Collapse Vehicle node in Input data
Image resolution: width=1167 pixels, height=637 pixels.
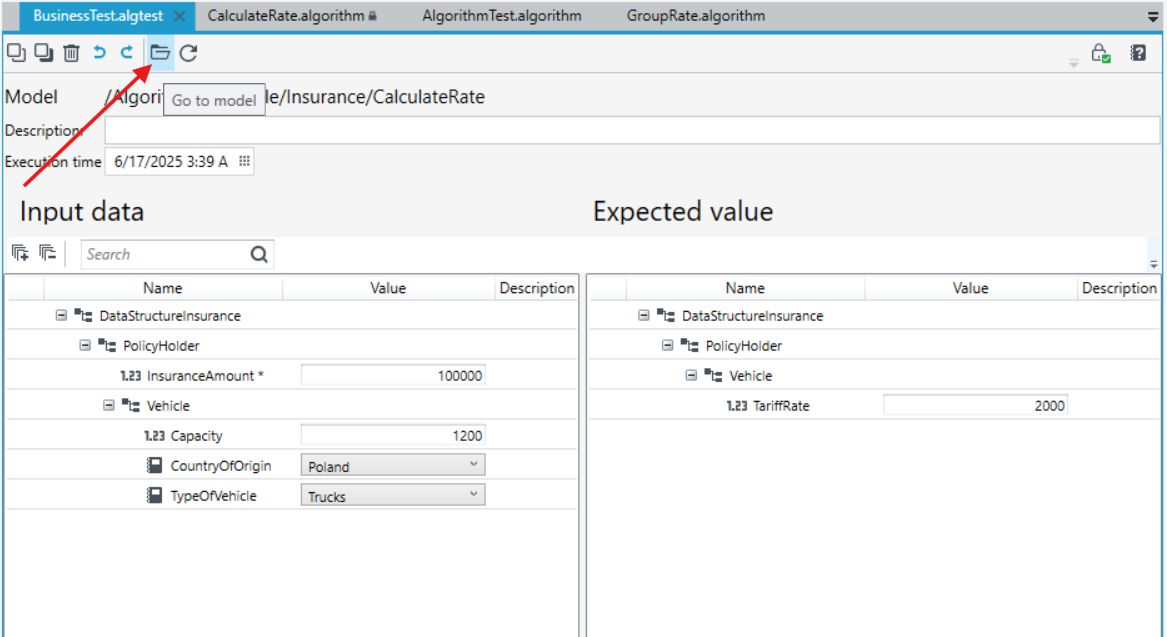pos(109,406)
